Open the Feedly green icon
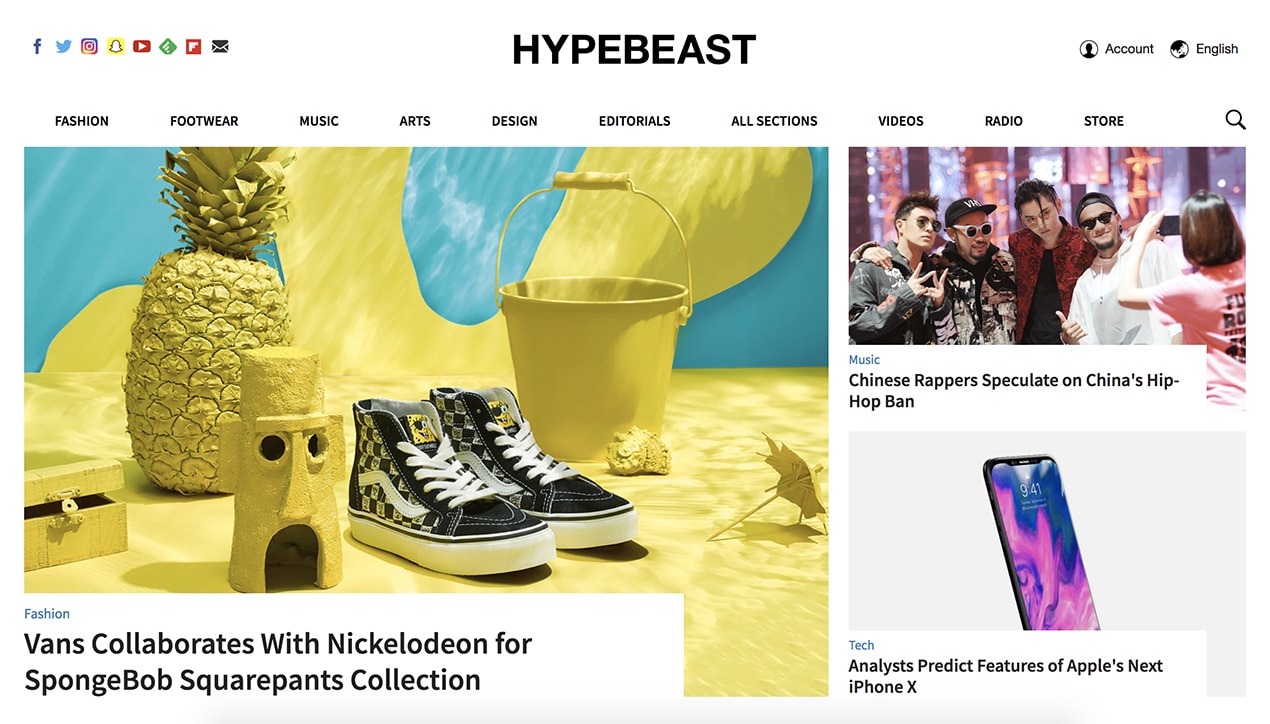The width and height of the screenshot is (1270, 724). tap(168, 46)
